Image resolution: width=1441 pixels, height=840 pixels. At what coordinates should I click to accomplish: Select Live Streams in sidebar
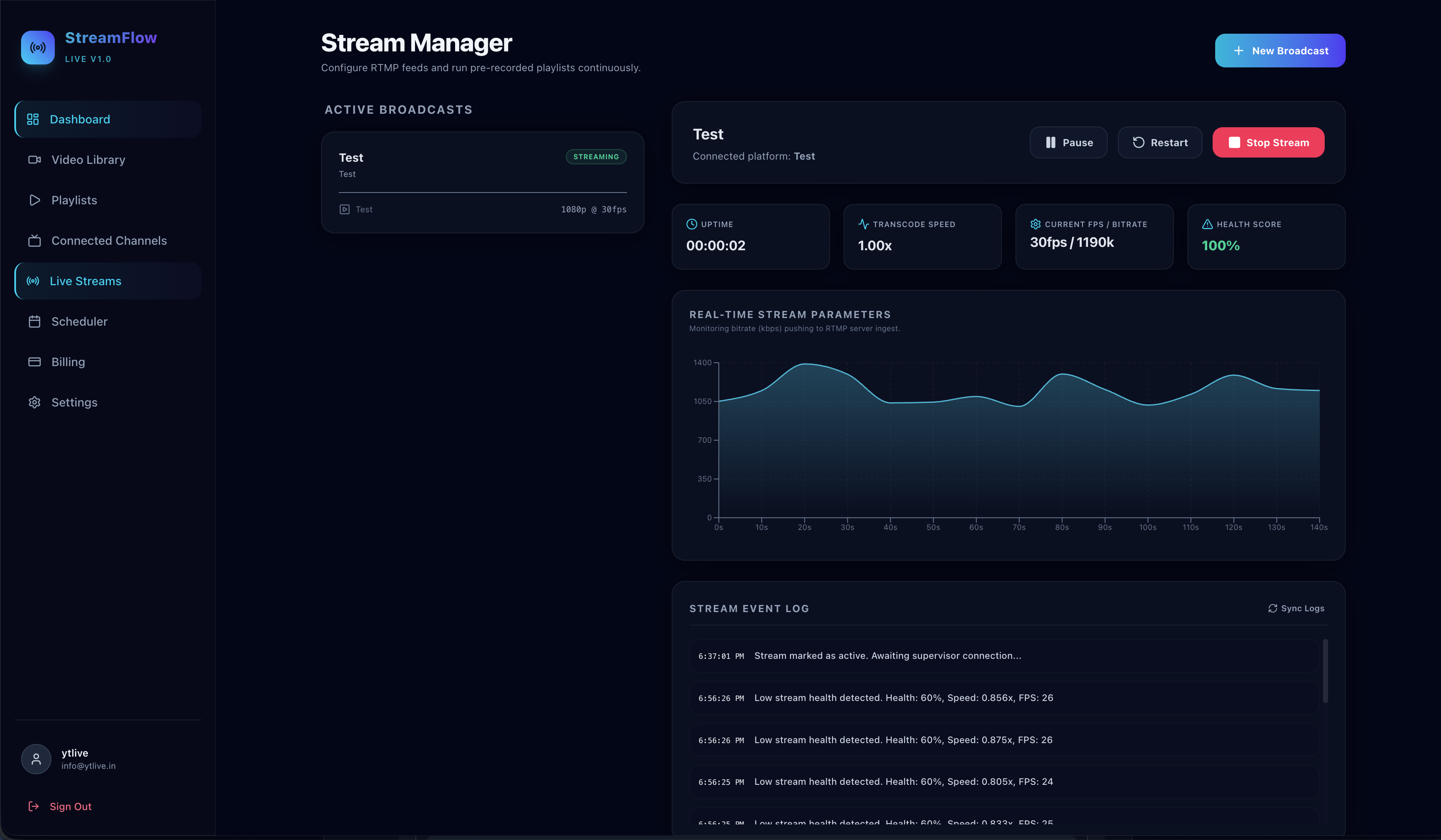tap(108, 281)
